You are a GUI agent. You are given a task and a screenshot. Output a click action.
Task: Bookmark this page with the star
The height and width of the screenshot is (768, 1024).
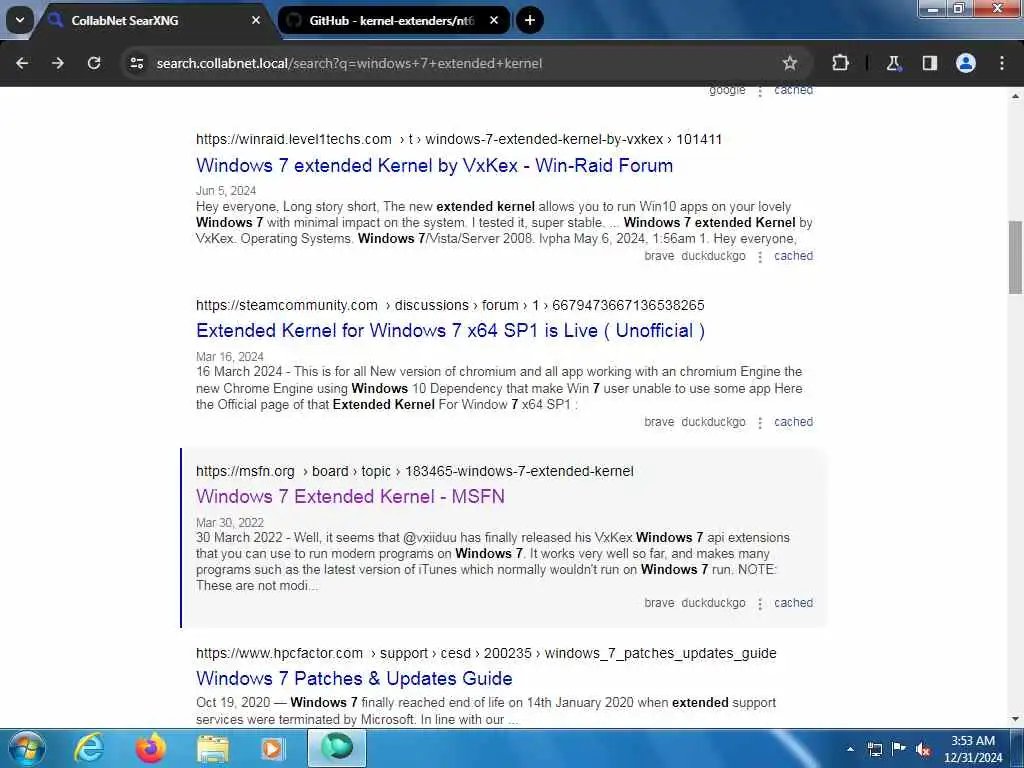coord(790,63)
